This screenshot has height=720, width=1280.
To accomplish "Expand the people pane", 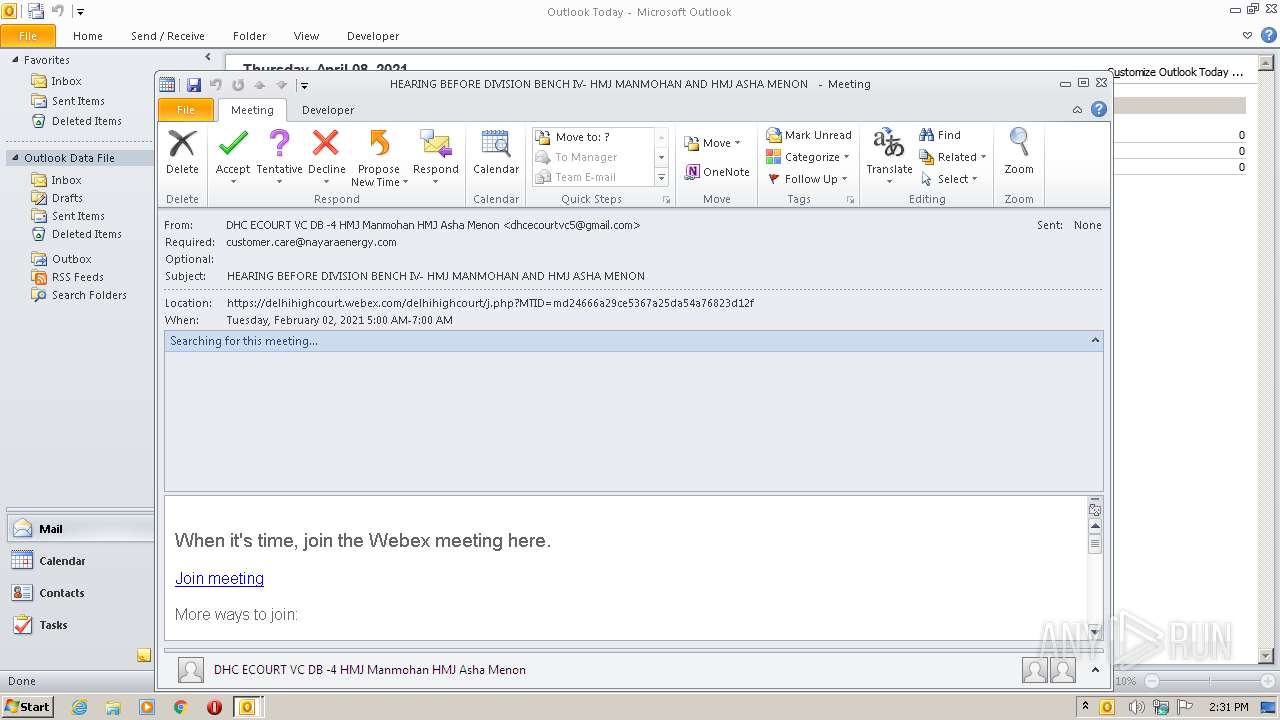I will click(1095, 670).
